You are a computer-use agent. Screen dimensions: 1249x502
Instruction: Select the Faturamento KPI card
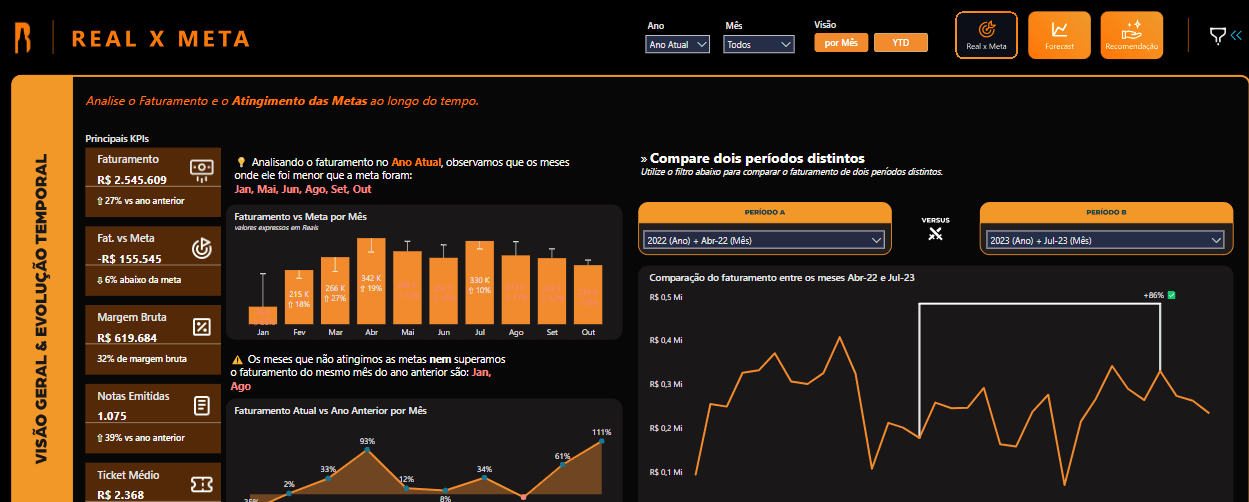click(153, 182)
